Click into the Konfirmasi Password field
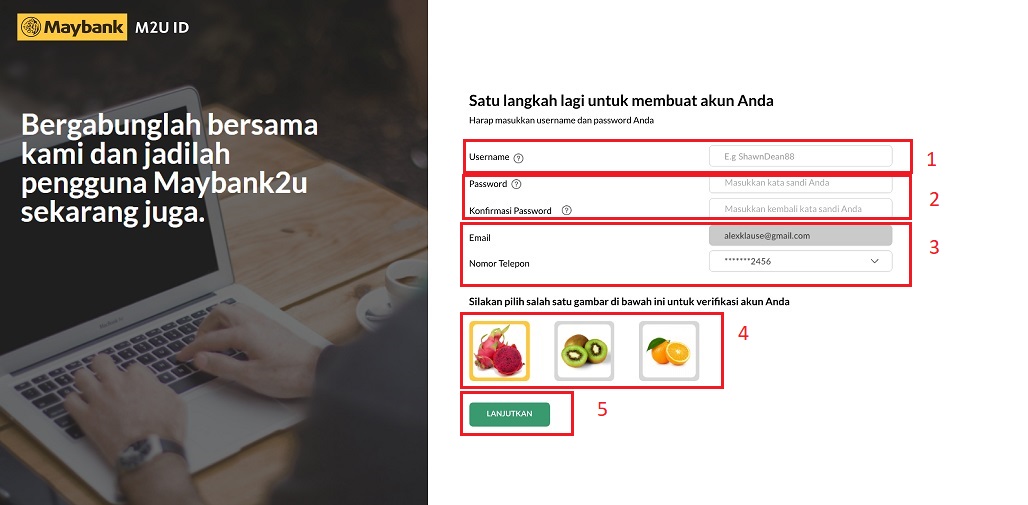 (x=801, y=208)
